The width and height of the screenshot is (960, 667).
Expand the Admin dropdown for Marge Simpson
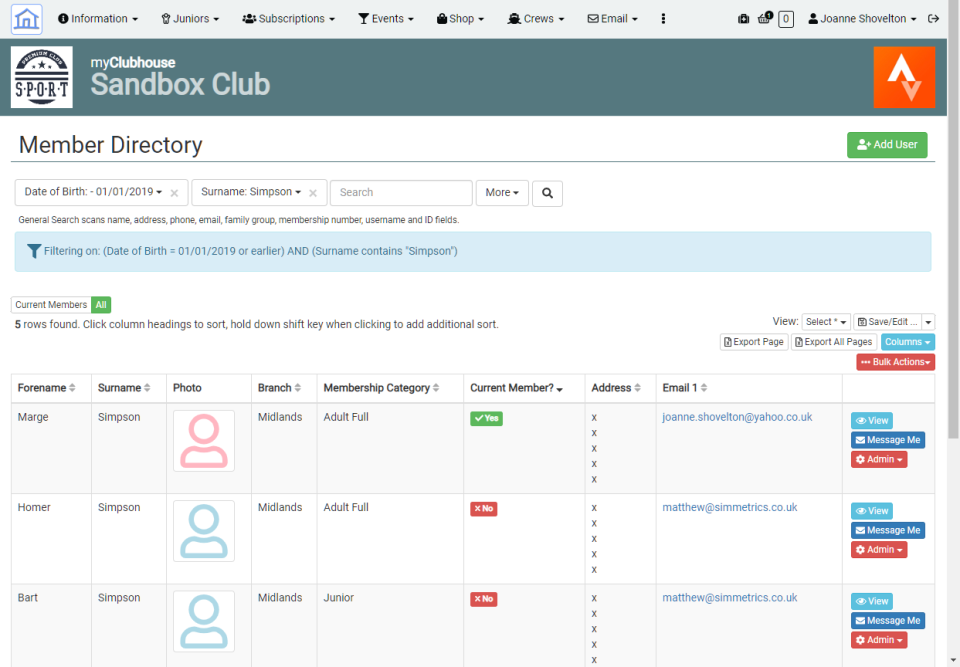tap(878, 459)
